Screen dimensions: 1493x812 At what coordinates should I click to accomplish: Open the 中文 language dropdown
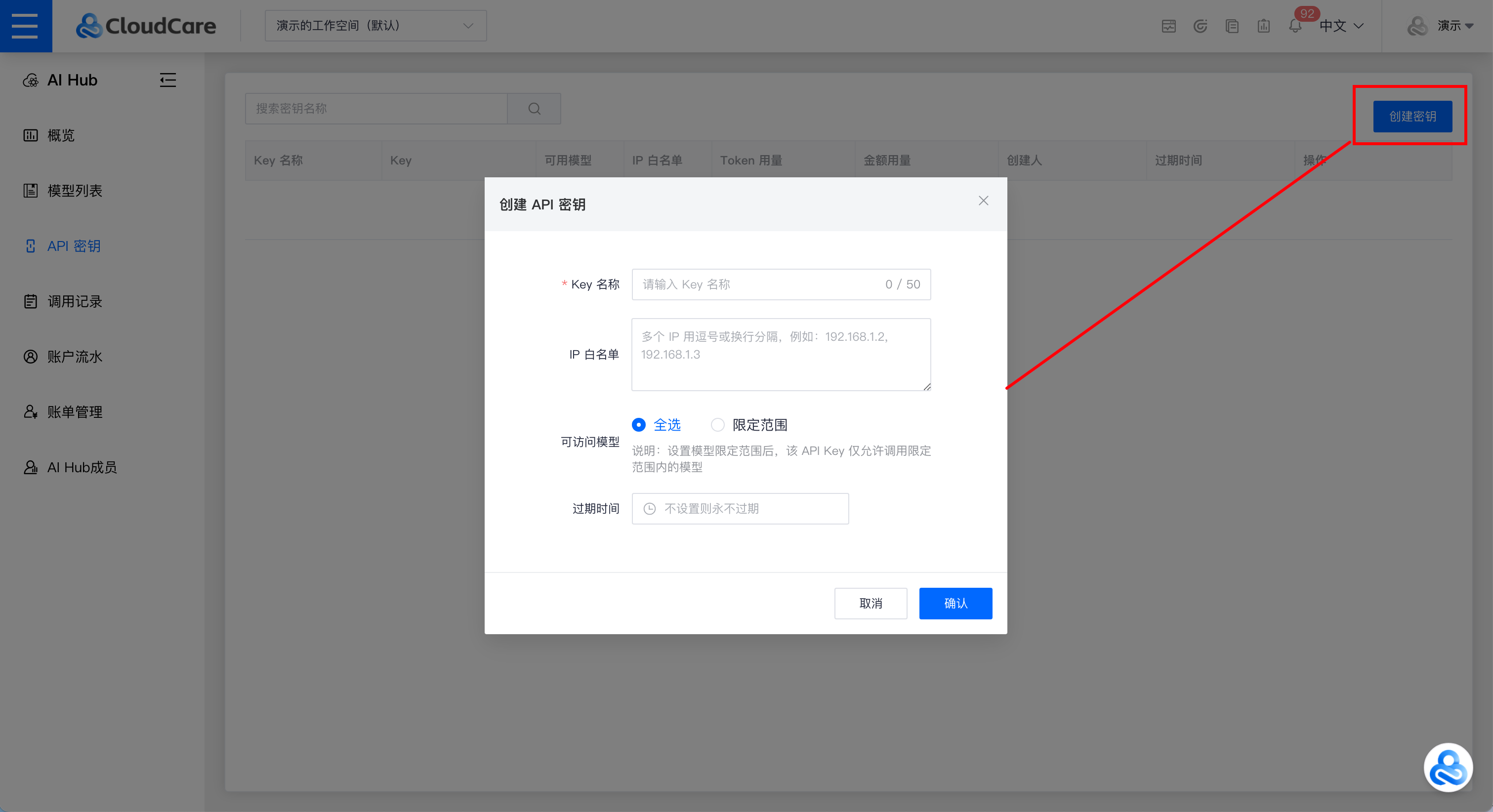1341,26
